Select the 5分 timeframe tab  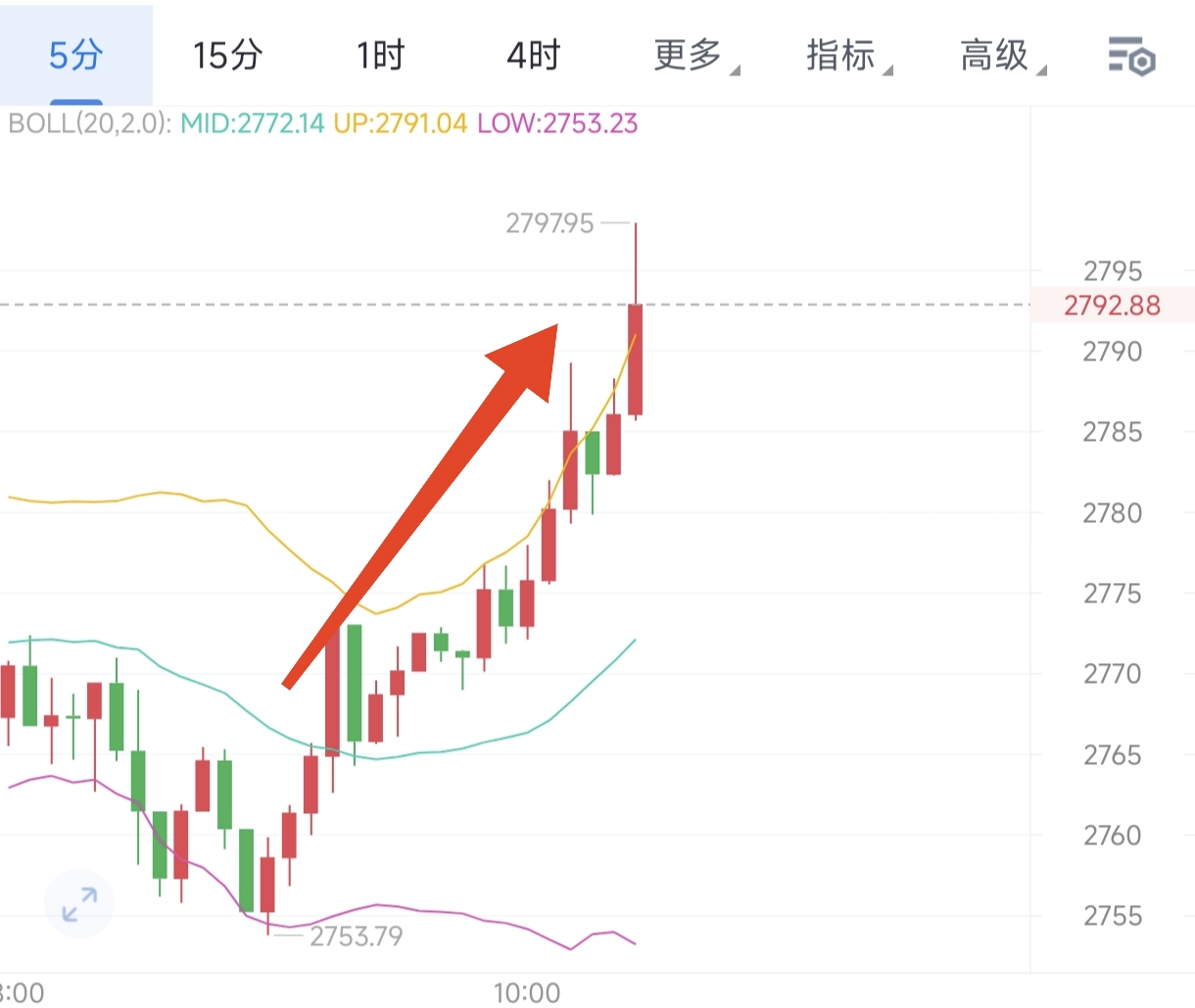coord(75,56)
